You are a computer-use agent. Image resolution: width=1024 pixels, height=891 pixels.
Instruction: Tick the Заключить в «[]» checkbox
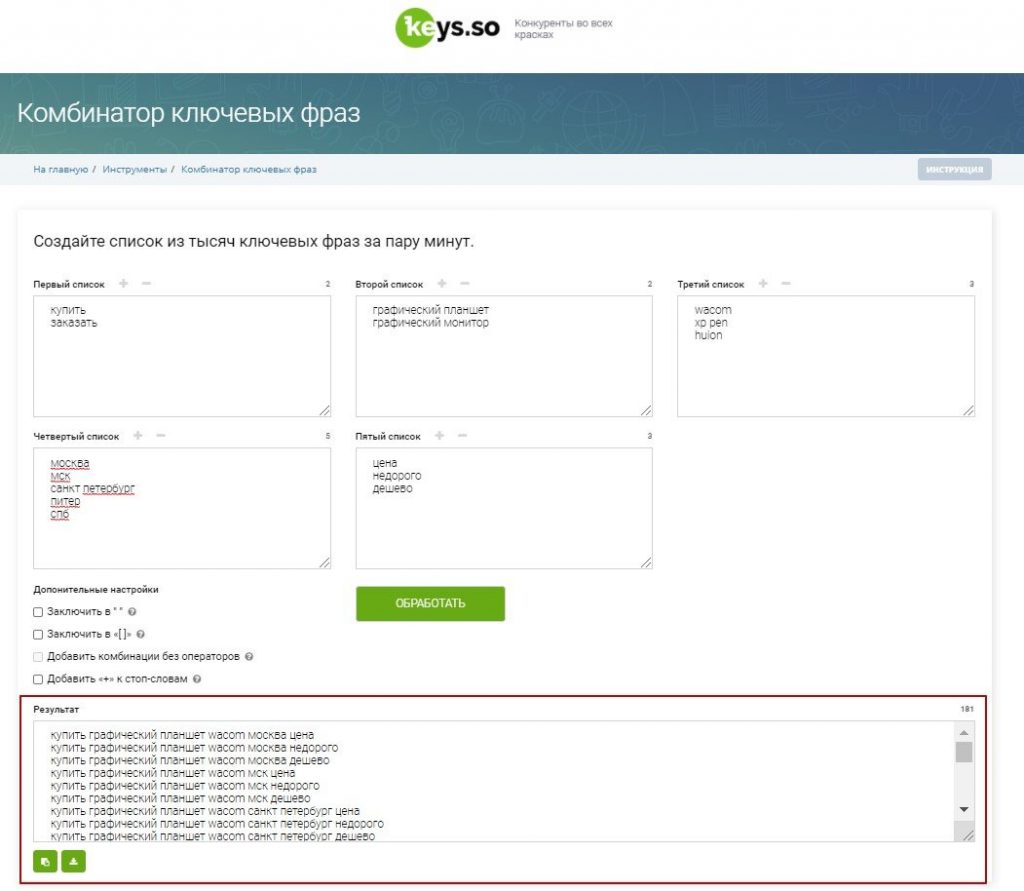pos(38,634)
